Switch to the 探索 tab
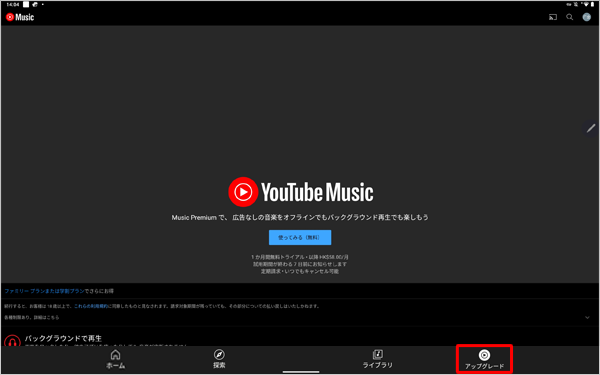This screenshot has height=375, width=600. (219, 359)
